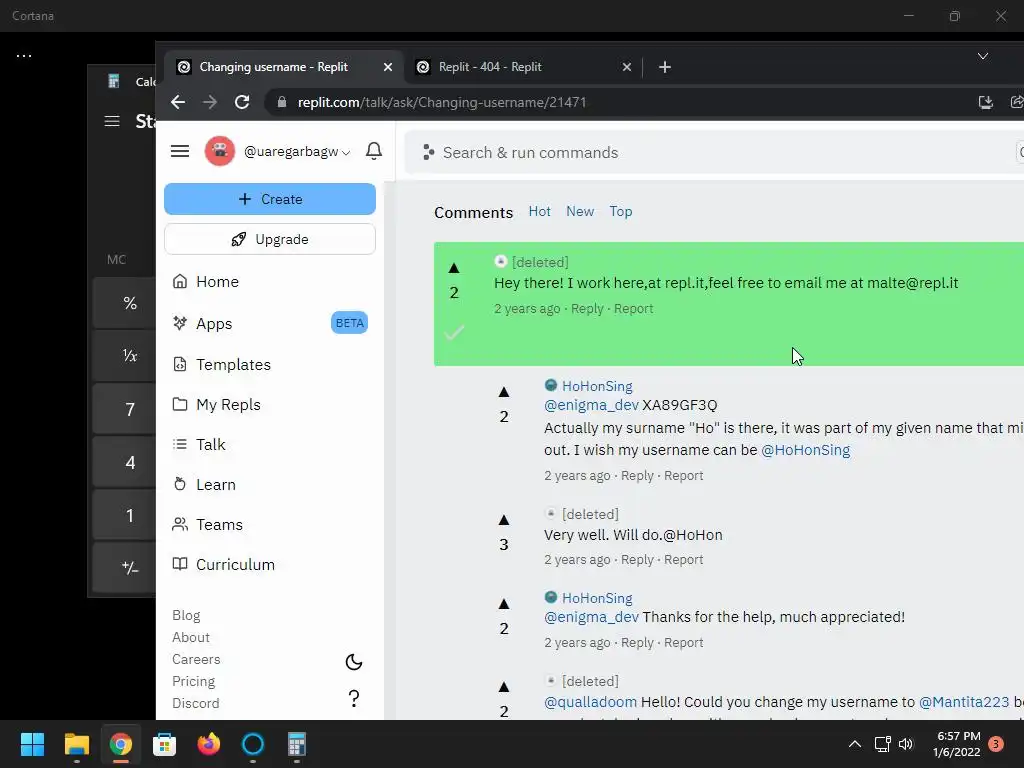Upvote HoHonSing's XA89GF3Q comment
Image resolution: width=1024 pixels, height=768 pixels.
click(504, 392)
